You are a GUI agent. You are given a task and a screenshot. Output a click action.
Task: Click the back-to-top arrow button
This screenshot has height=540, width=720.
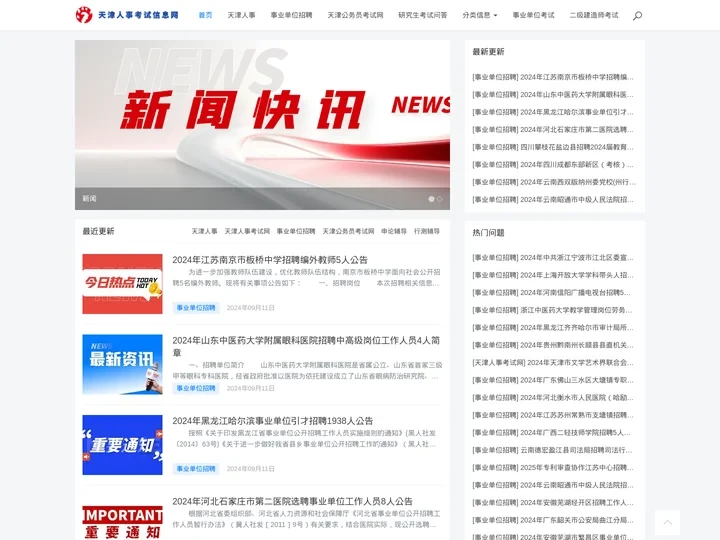point(667,523)
